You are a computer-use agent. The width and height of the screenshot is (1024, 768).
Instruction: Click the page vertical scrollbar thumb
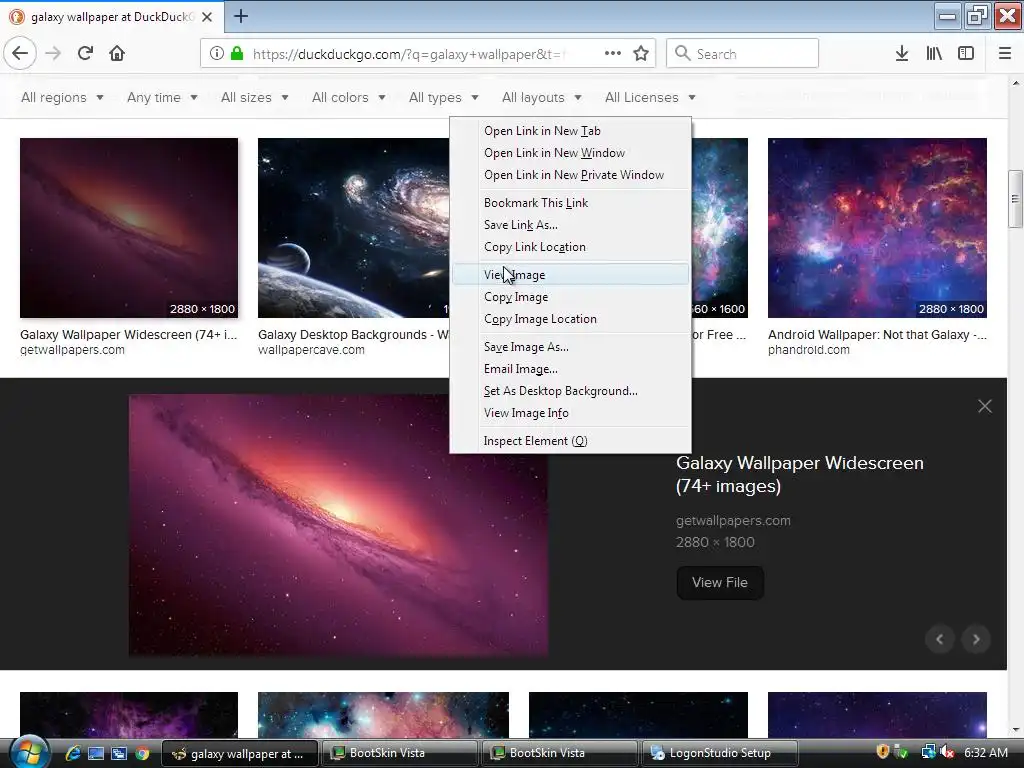pos(1015,199)
